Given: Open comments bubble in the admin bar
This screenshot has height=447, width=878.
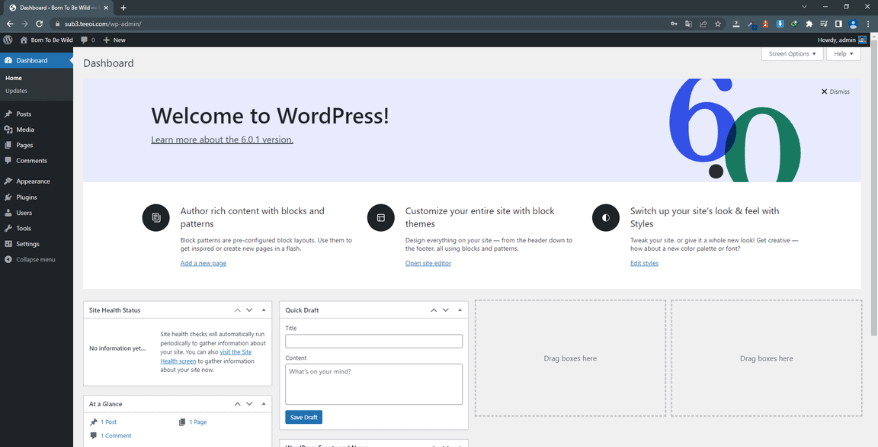Looking at the screenshot, I should tap(87, 40).
